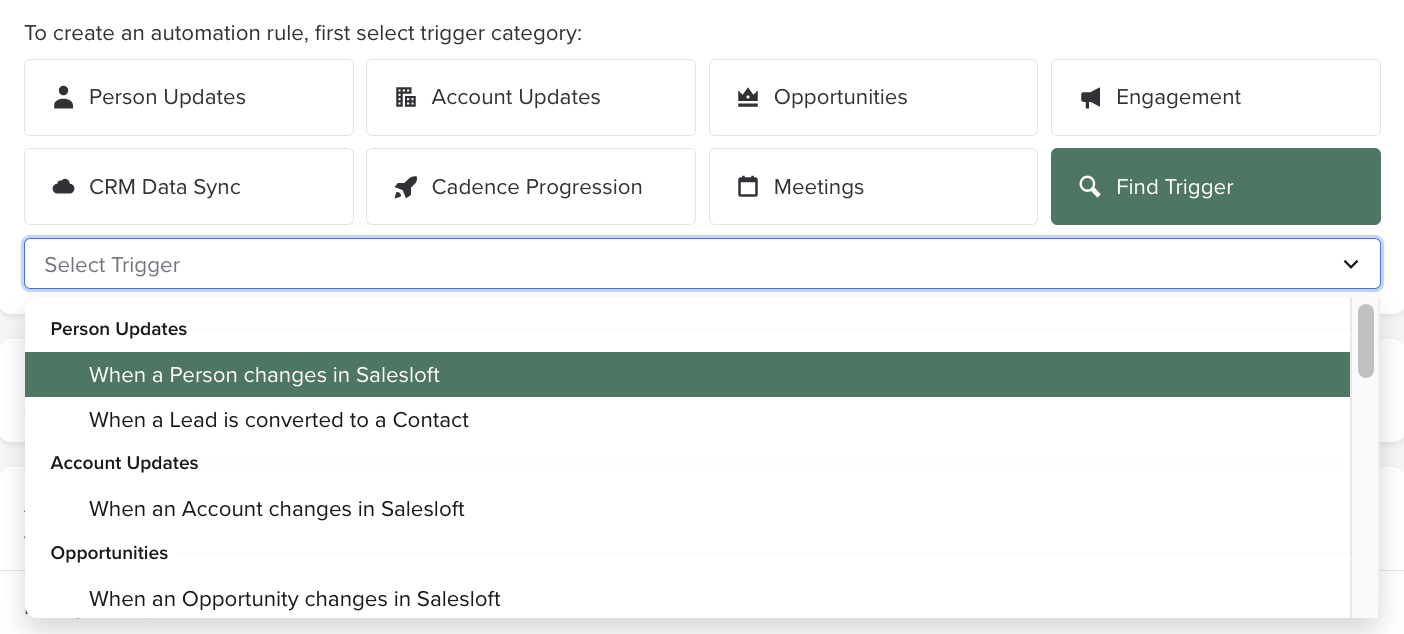Viewport: 1404px width, 634px height.
Task: Click the megaphone icon on Engagement
Action: [1090, 96]
